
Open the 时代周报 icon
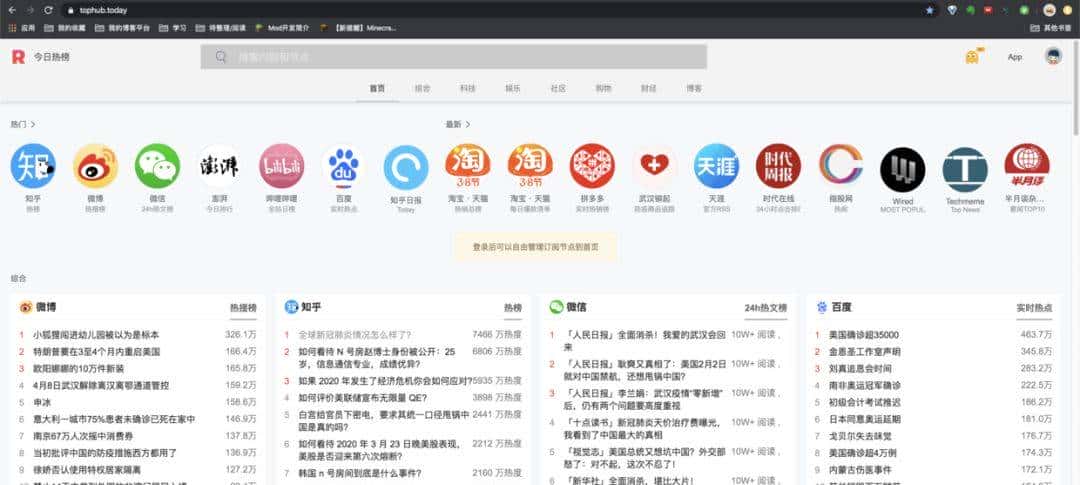[x=778, y=166]
